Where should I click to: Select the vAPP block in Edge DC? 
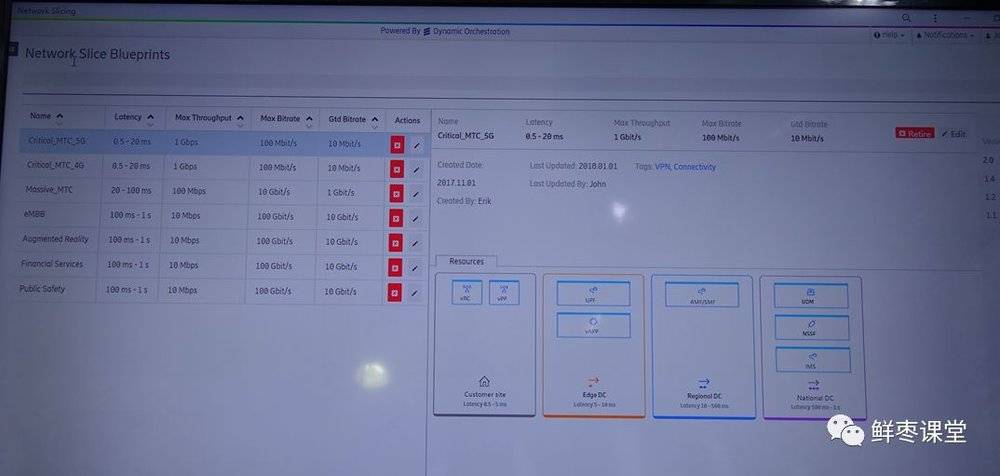click(593, 325)
